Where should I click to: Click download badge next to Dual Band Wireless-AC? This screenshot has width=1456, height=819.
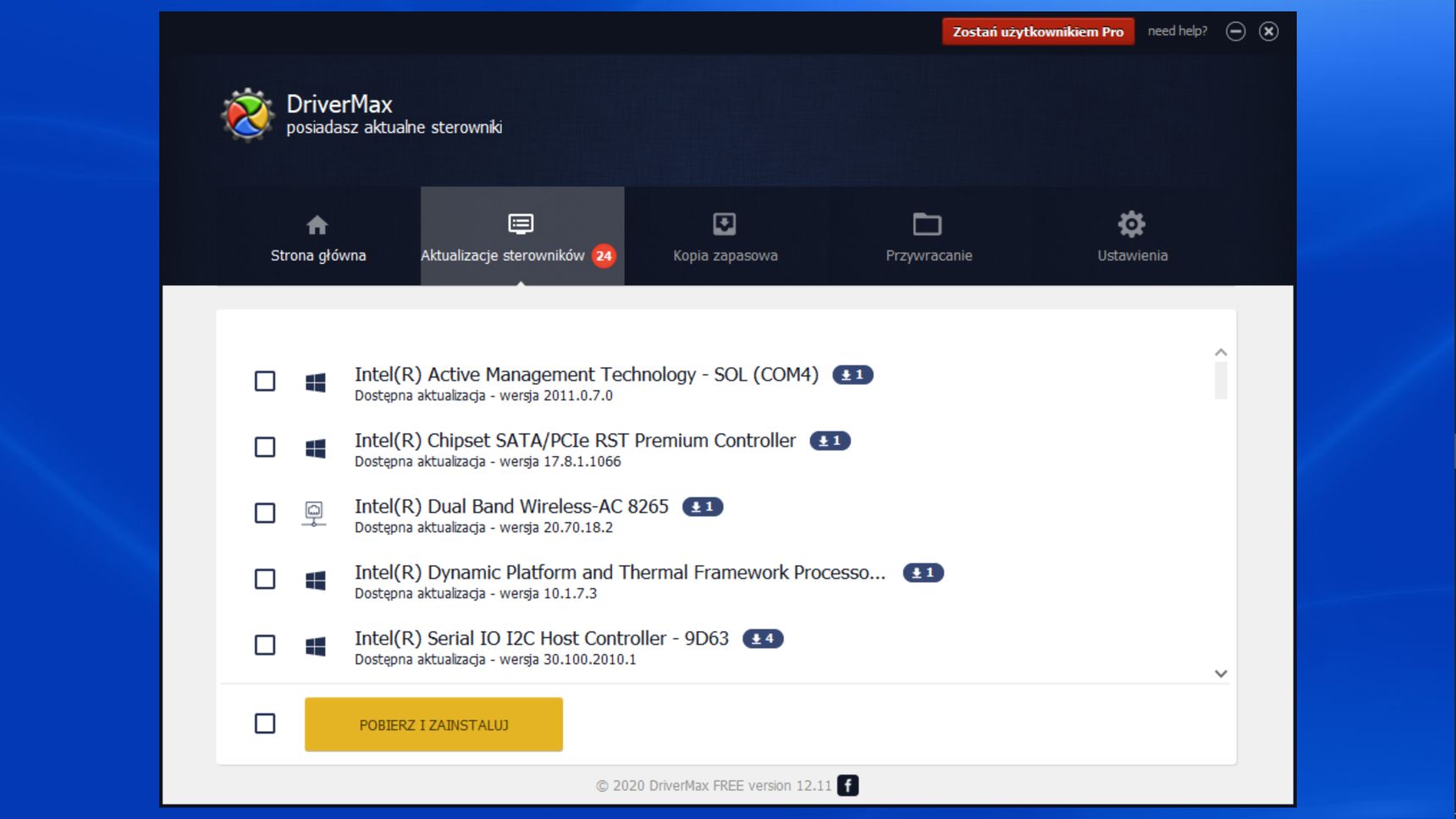tap(703, 507)
